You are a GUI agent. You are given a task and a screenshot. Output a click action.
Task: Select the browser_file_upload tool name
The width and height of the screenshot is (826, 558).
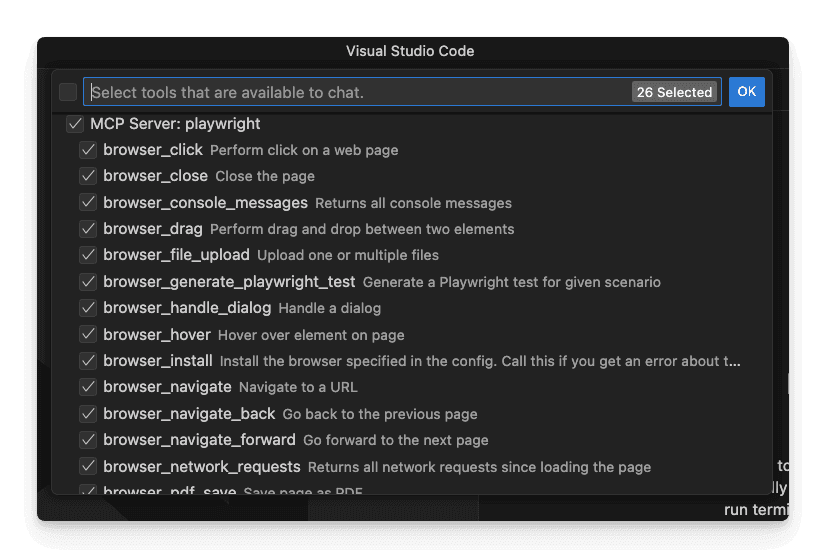coord(176,255)
